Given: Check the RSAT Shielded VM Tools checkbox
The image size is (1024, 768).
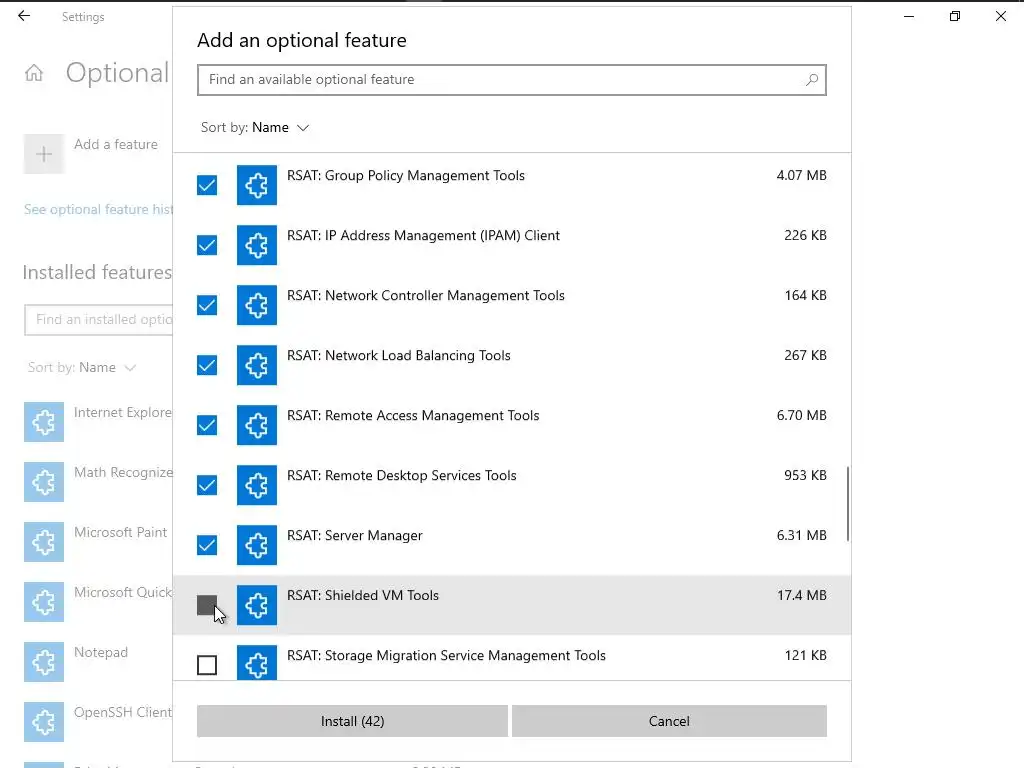Looking at the screenshot, I should (x=207, y=605).
